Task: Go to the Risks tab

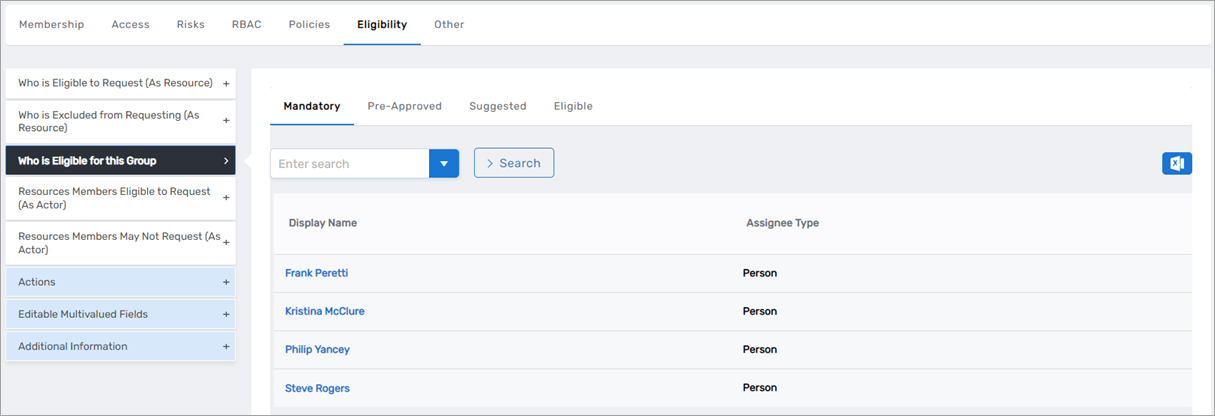Action: click(x=190, y=25)
